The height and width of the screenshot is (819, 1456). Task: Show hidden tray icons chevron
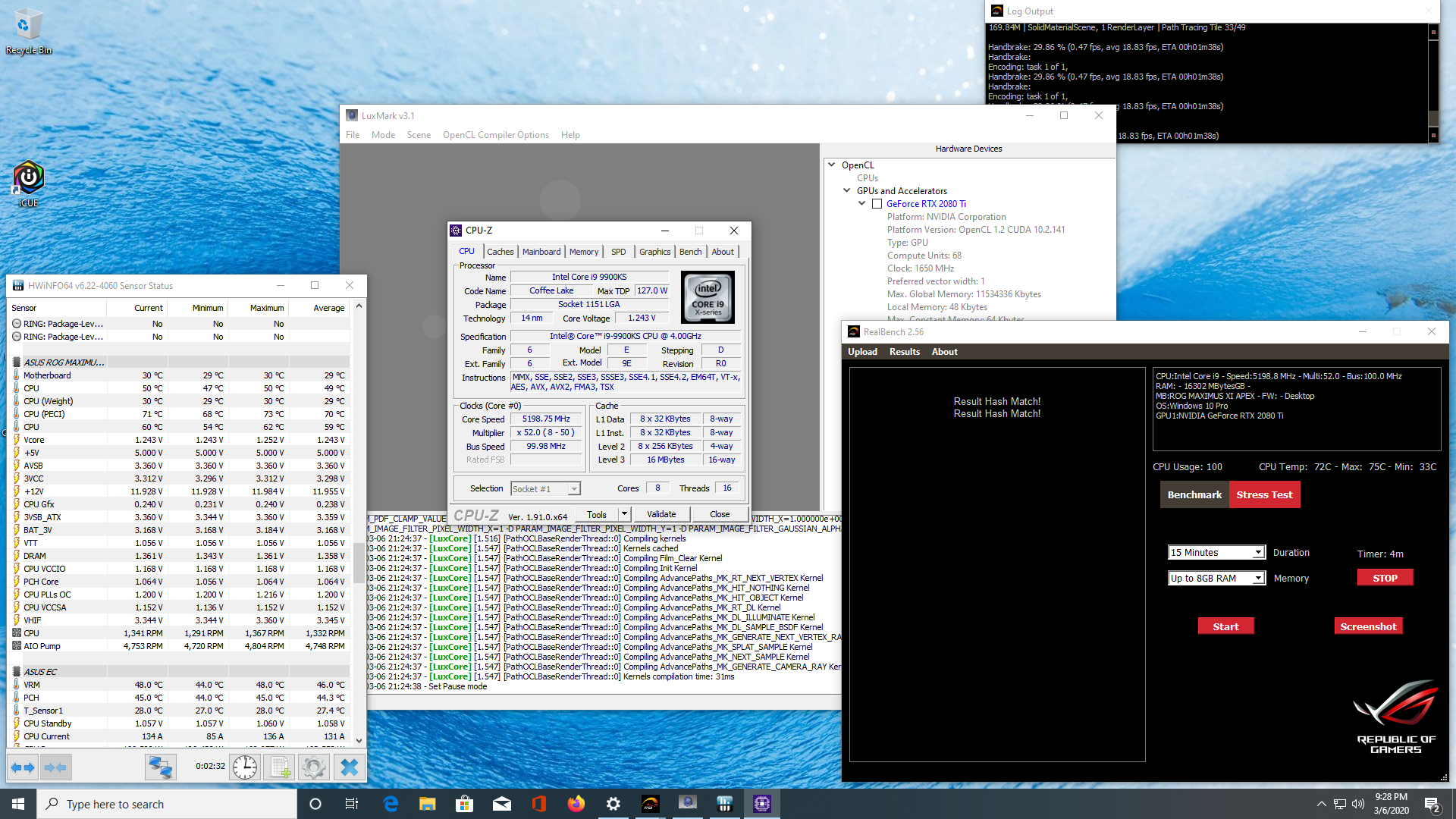(1321, 804)
